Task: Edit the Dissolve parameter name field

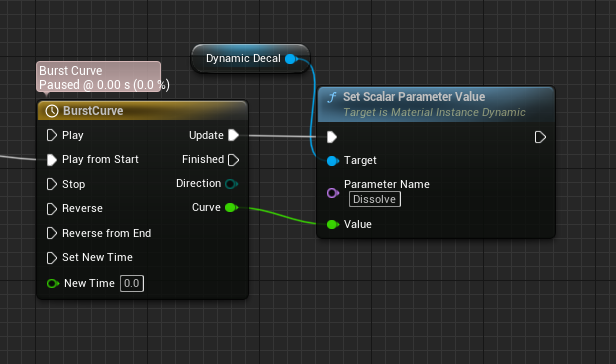Action: [375, 199]
